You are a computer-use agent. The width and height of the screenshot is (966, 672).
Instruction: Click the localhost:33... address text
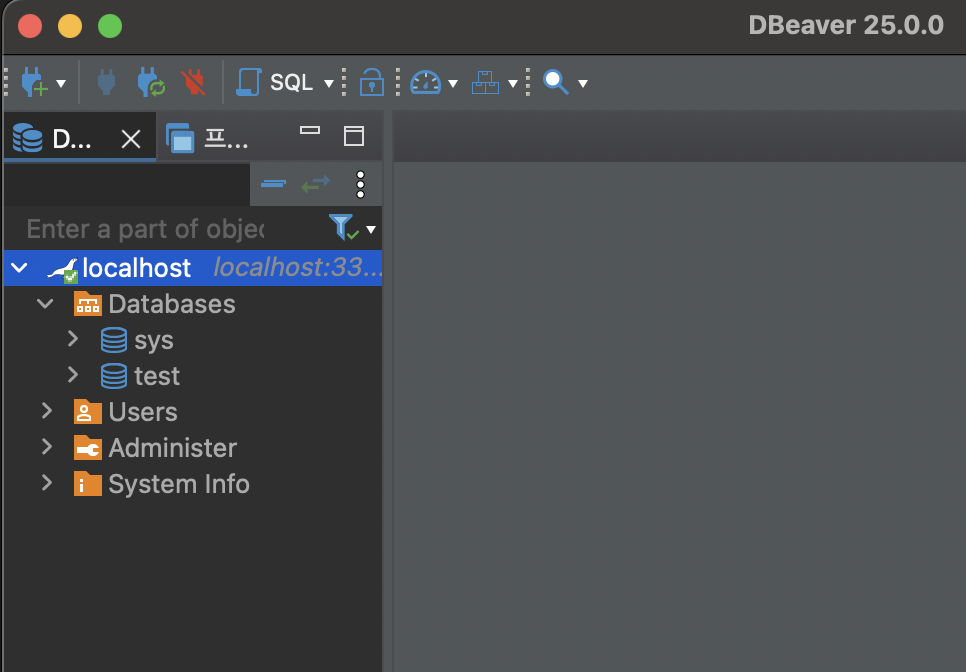(297, 267)
